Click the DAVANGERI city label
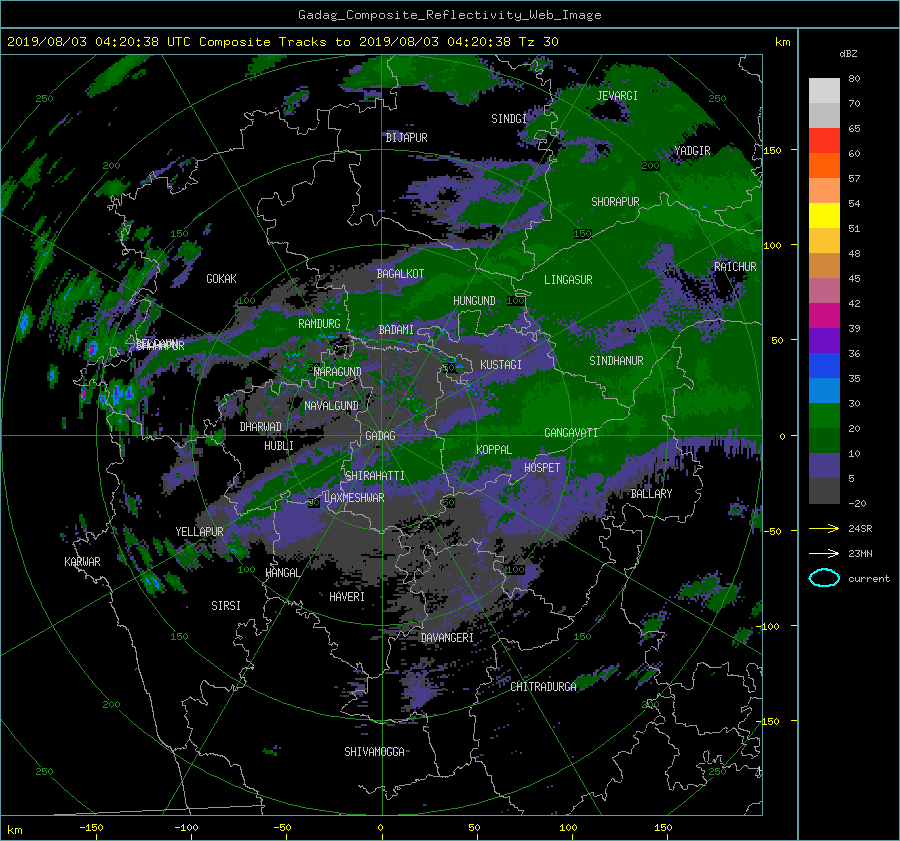Viewport: 900px width, 841px height. [447, 638]
